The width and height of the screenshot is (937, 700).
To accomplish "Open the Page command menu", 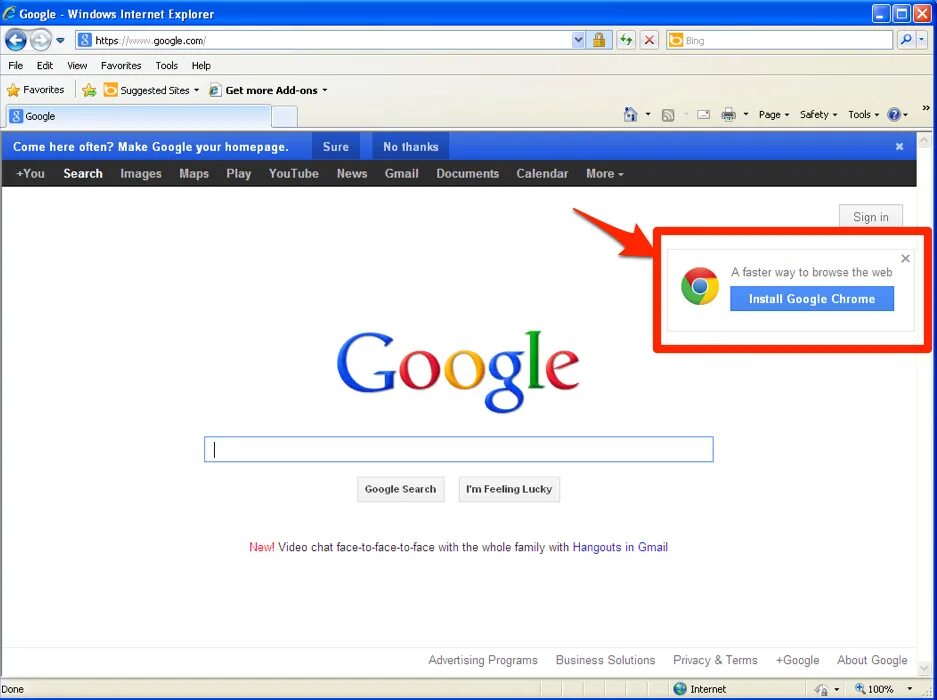I will tap(774, 114).
